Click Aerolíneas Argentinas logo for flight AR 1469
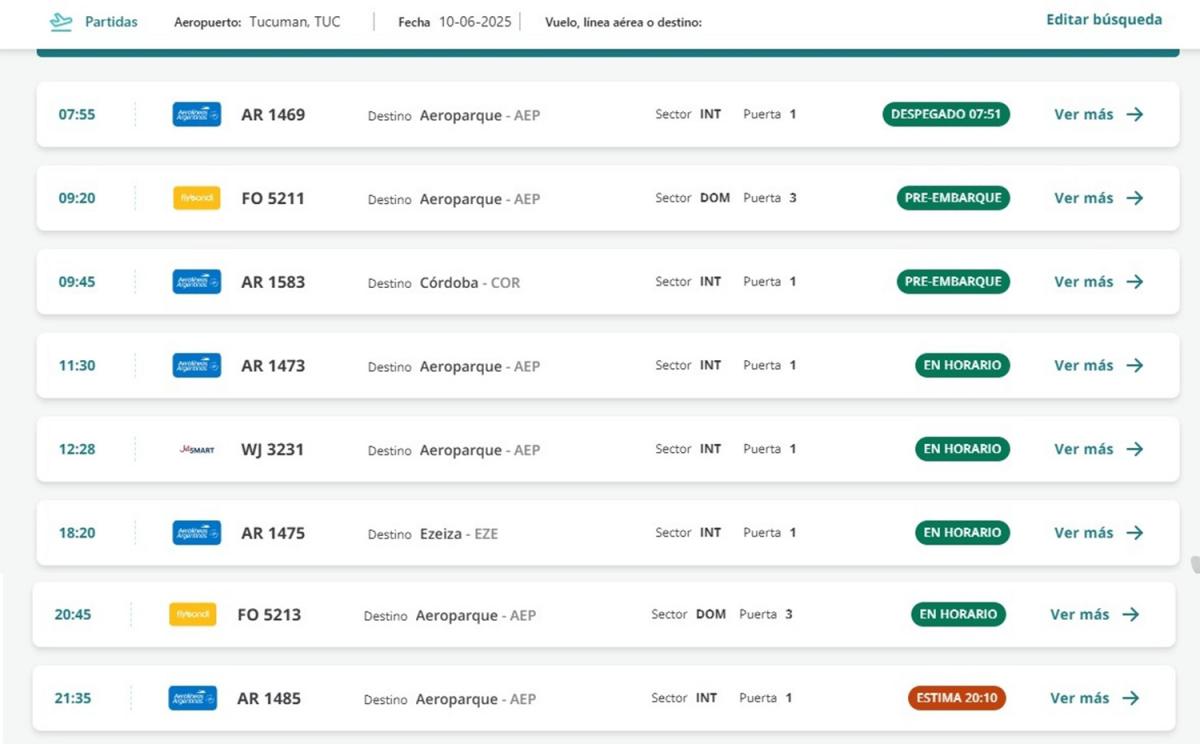The width and height of the screenshot is (1200, 744). (x=196, y=115)
